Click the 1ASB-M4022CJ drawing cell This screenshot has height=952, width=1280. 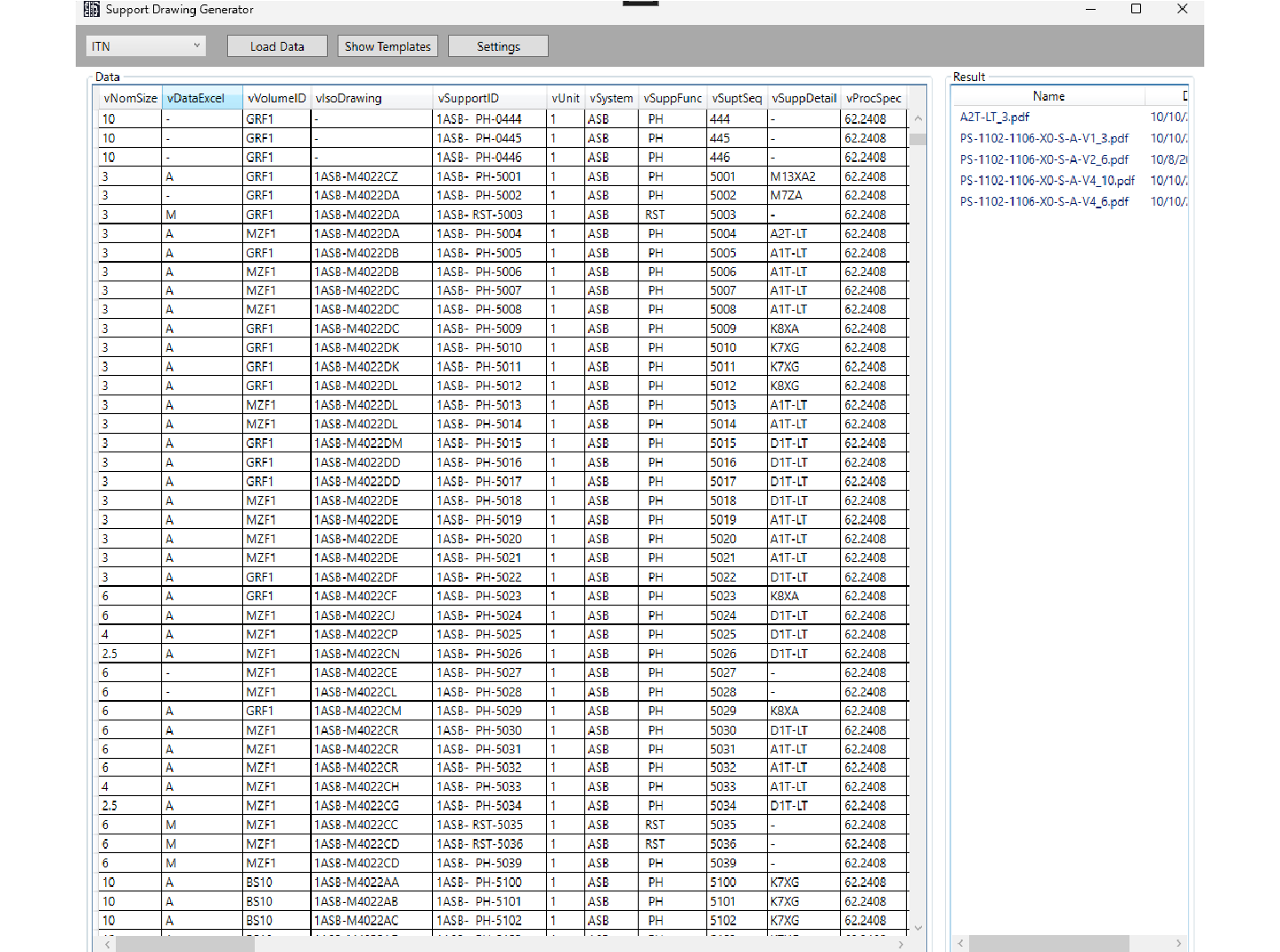(x=372, y=615)
